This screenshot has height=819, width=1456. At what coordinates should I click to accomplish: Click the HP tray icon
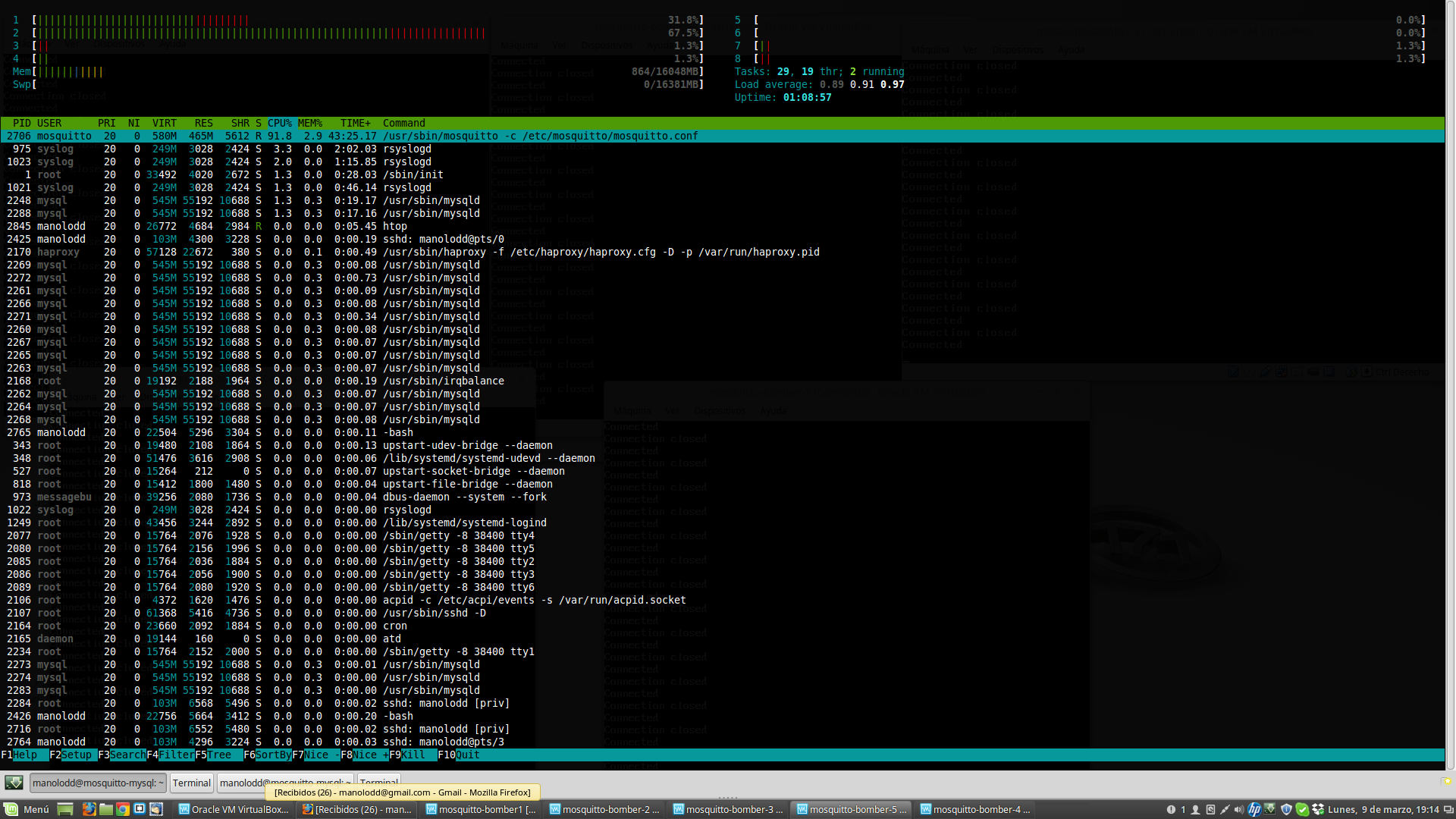pyautogui.click(x=1254, y=809)
